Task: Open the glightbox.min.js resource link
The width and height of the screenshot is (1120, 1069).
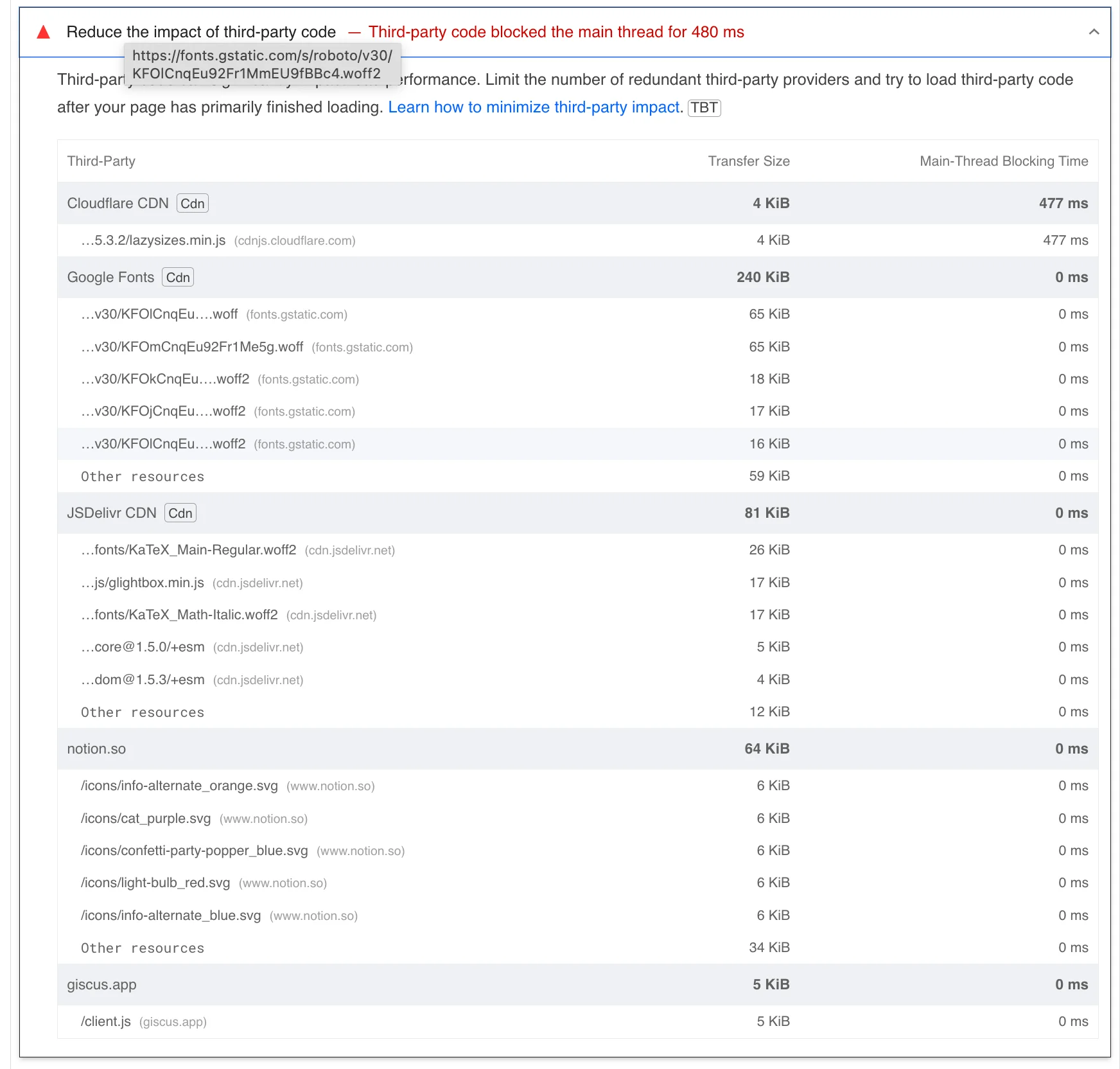Action: pos(143,583)
